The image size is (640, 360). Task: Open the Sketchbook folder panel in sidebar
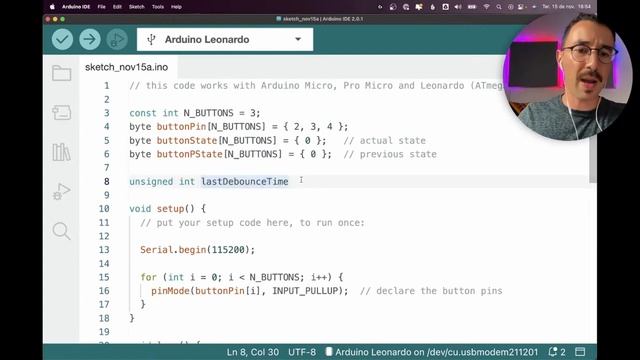tap(62, 73)
